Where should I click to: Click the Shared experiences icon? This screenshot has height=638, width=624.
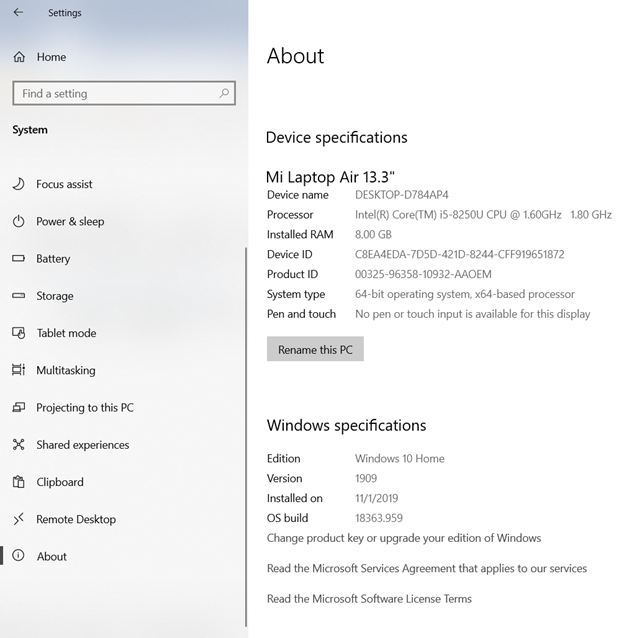tap(18, 444)
